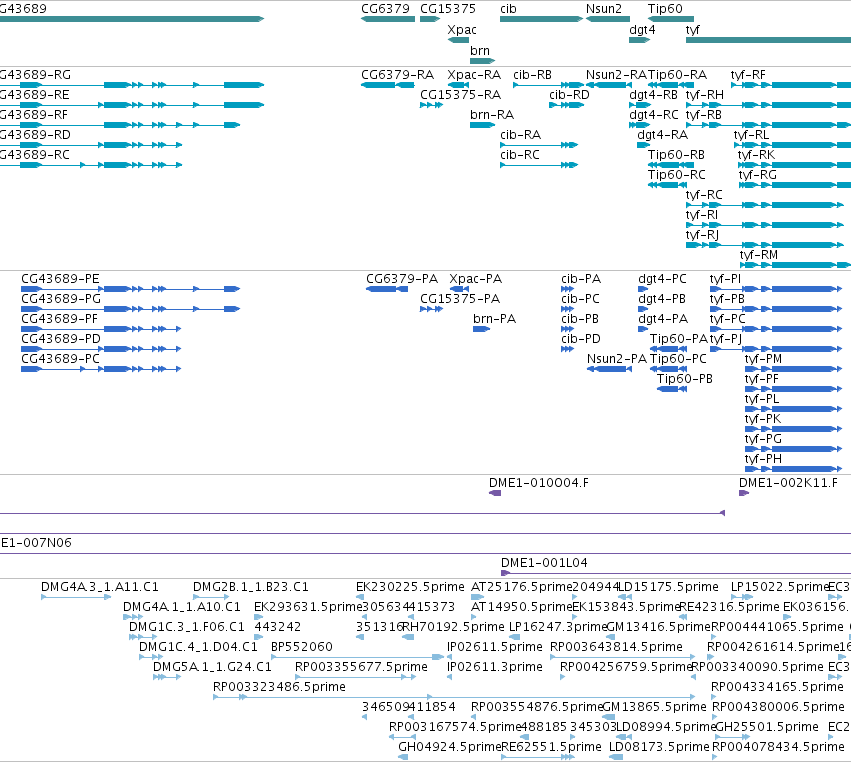Click the cib gene name

(508, 9)
